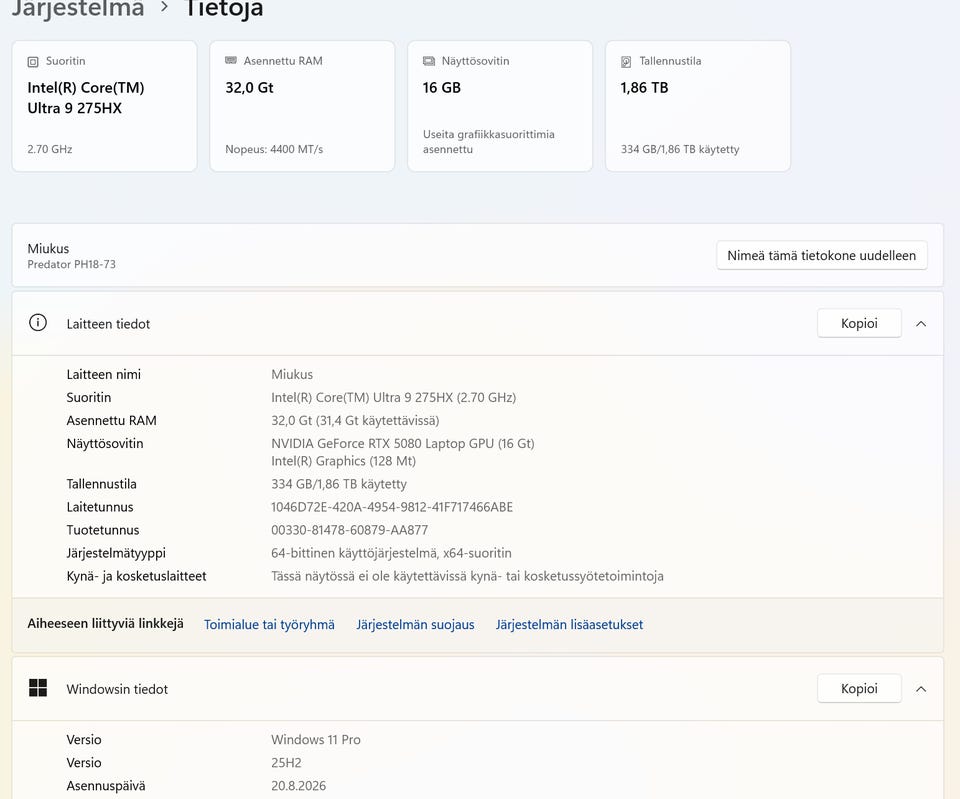The image size is (960, 799).
Task: Click the Windowsin tiedot header label
Action: click(117, 689)
